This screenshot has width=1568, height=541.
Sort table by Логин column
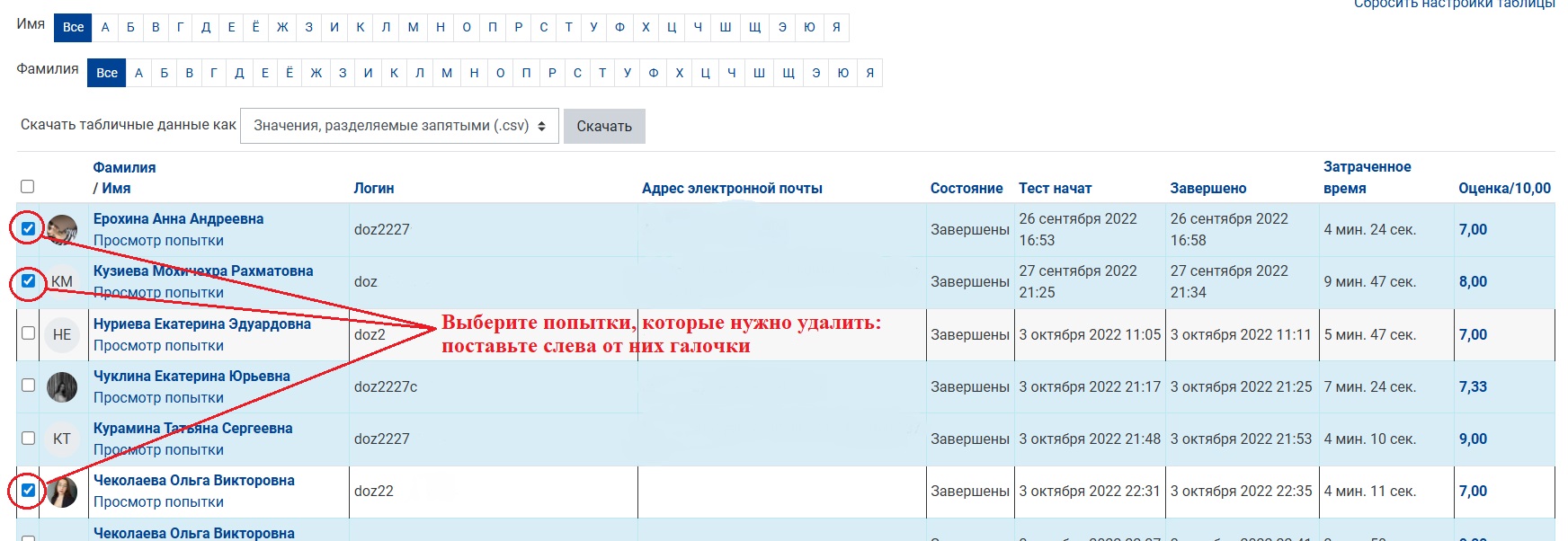click(374, 188)
